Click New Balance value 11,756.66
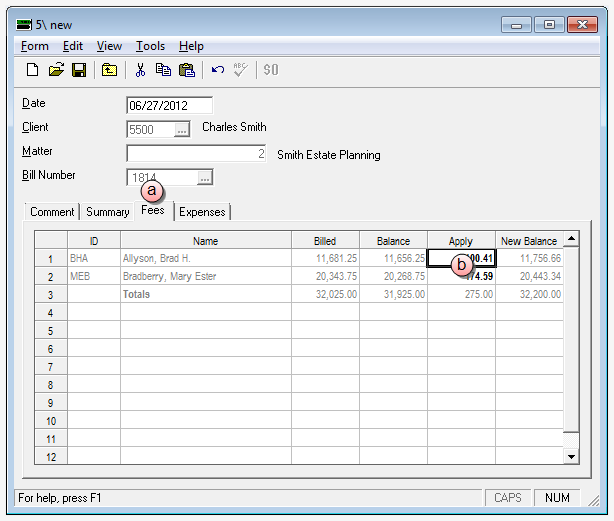The height and width of the screenshot is (521, 614). 529,258
